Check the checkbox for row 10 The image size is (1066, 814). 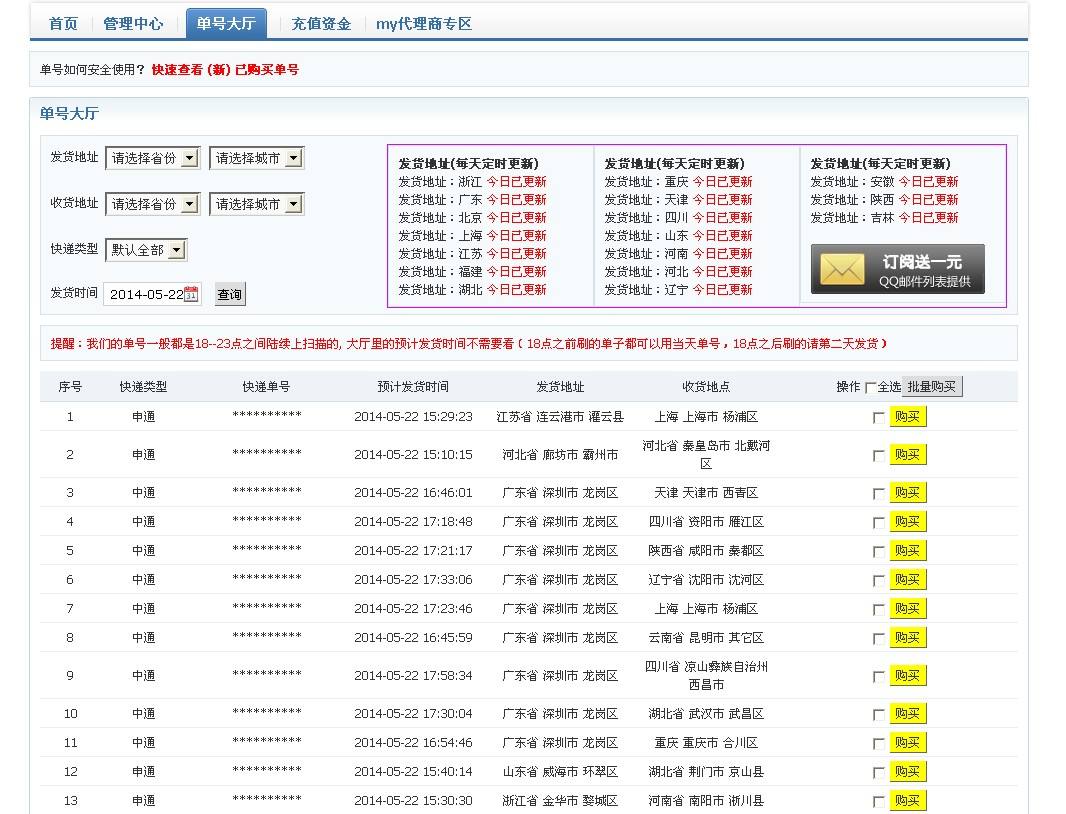point(878,715)
